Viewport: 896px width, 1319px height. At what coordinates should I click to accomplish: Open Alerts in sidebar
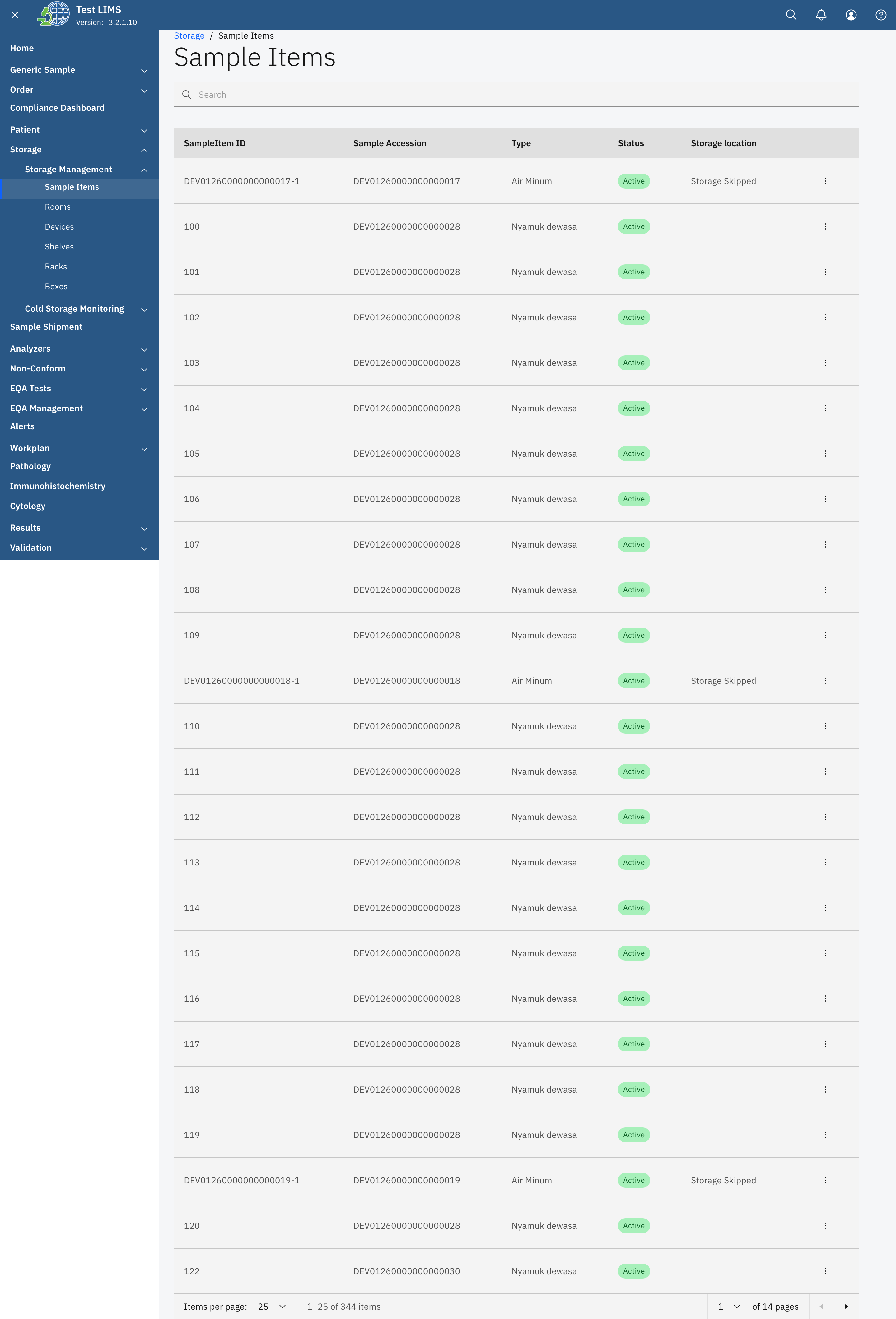22,426
